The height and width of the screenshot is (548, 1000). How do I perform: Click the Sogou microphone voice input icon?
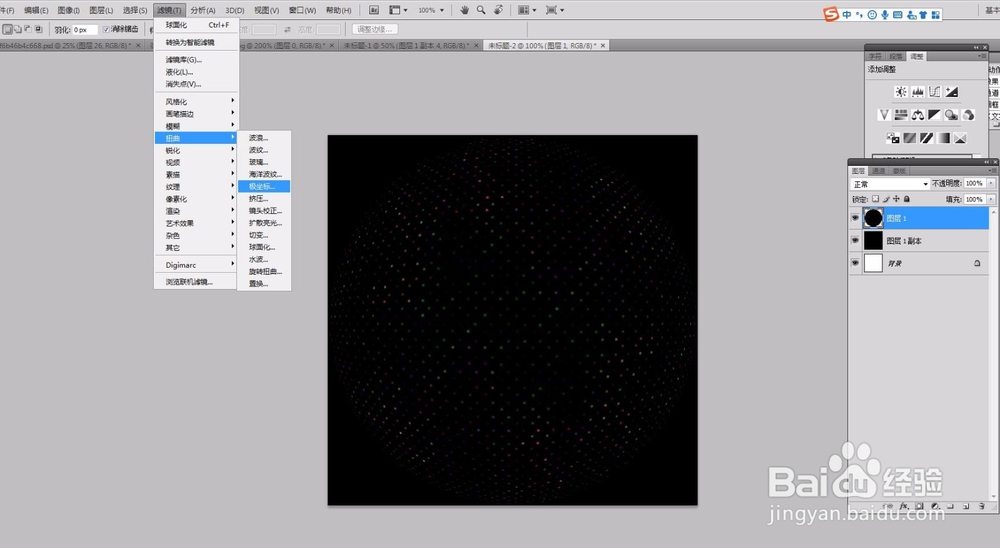coord(885,14)
